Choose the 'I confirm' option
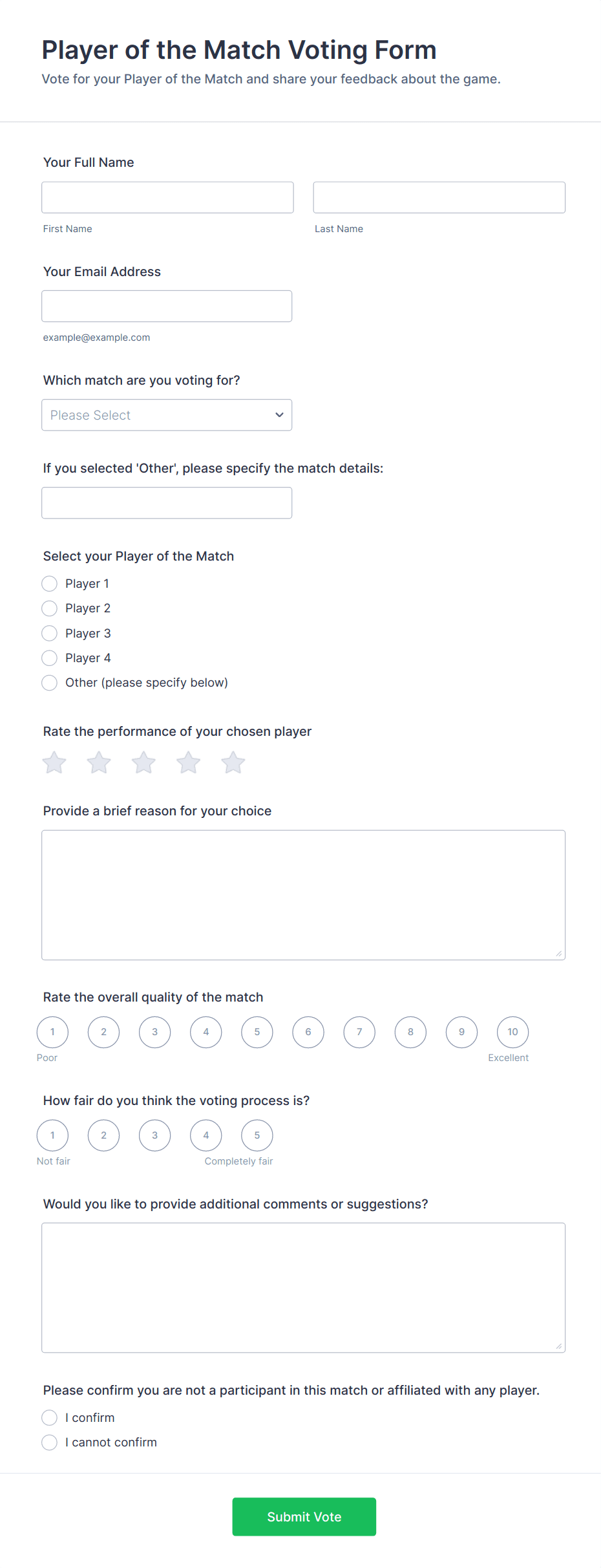The image size is (601, 1568). pyautogui.click(x=50, y=1418)
